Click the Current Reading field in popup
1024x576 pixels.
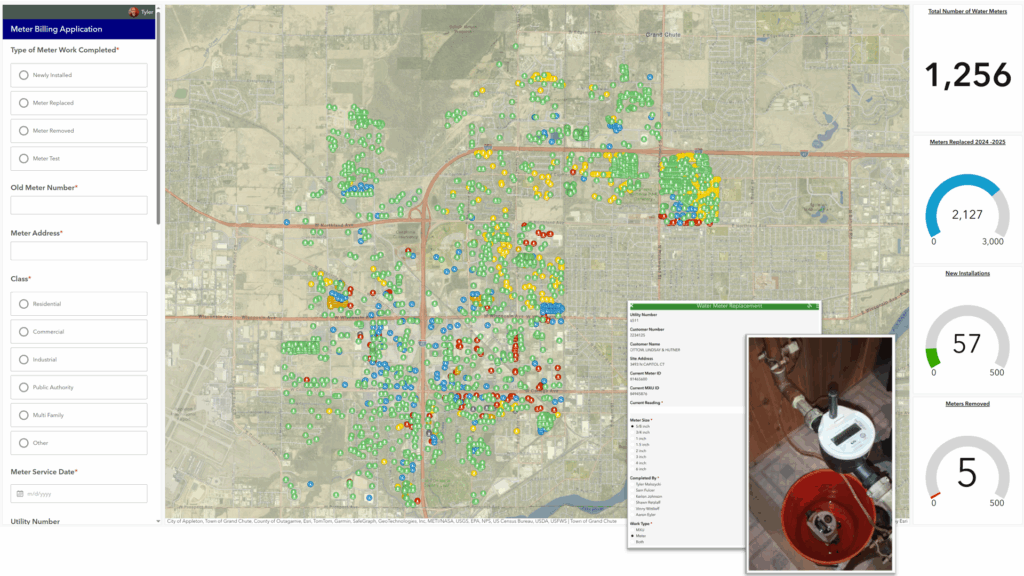686,410
